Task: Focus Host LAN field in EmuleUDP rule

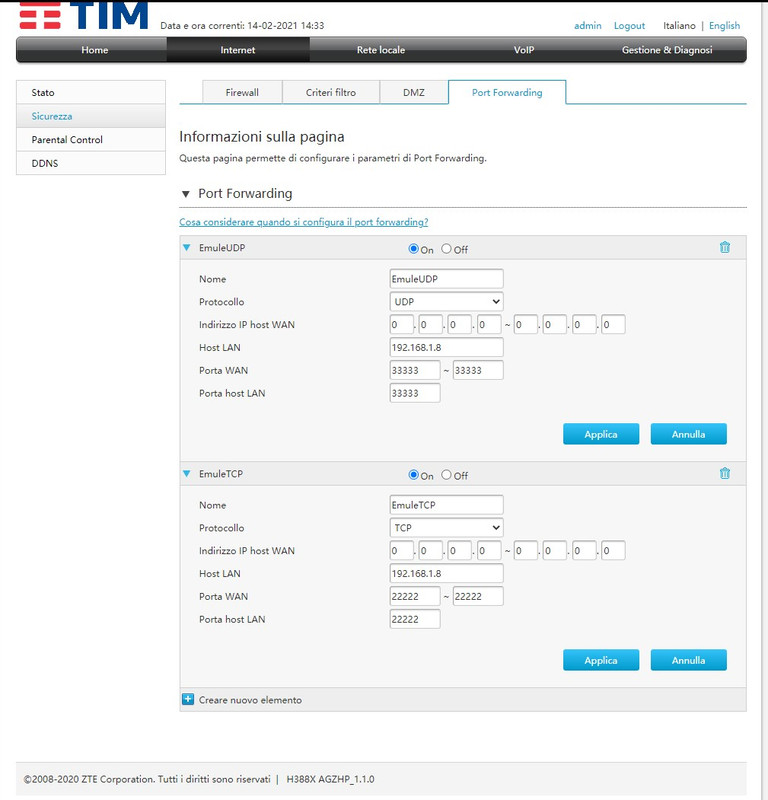Action: coord(446,347)
